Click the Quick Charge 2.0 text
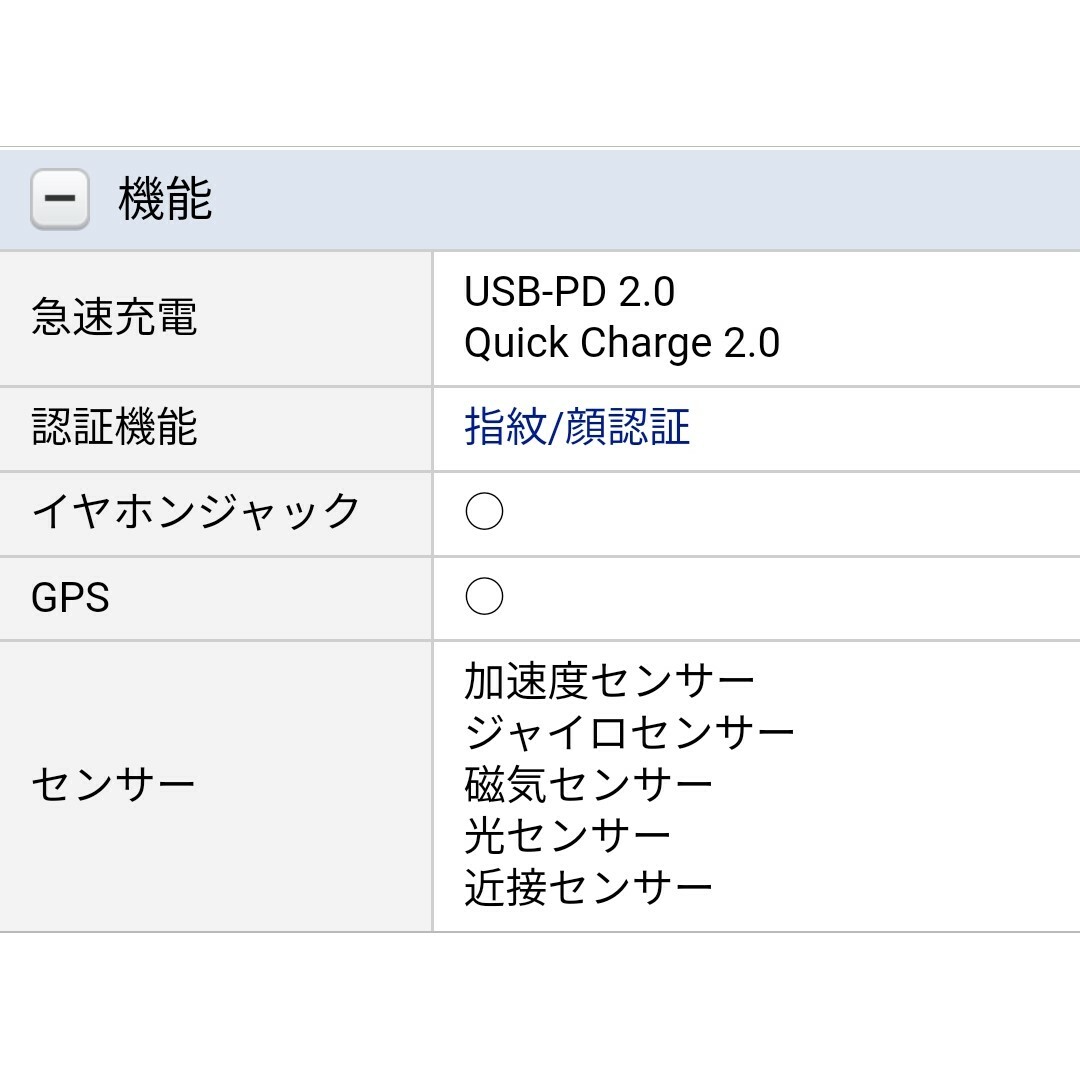The height and width of the screenshot is (1080, 1080). (x=622, y=343)
